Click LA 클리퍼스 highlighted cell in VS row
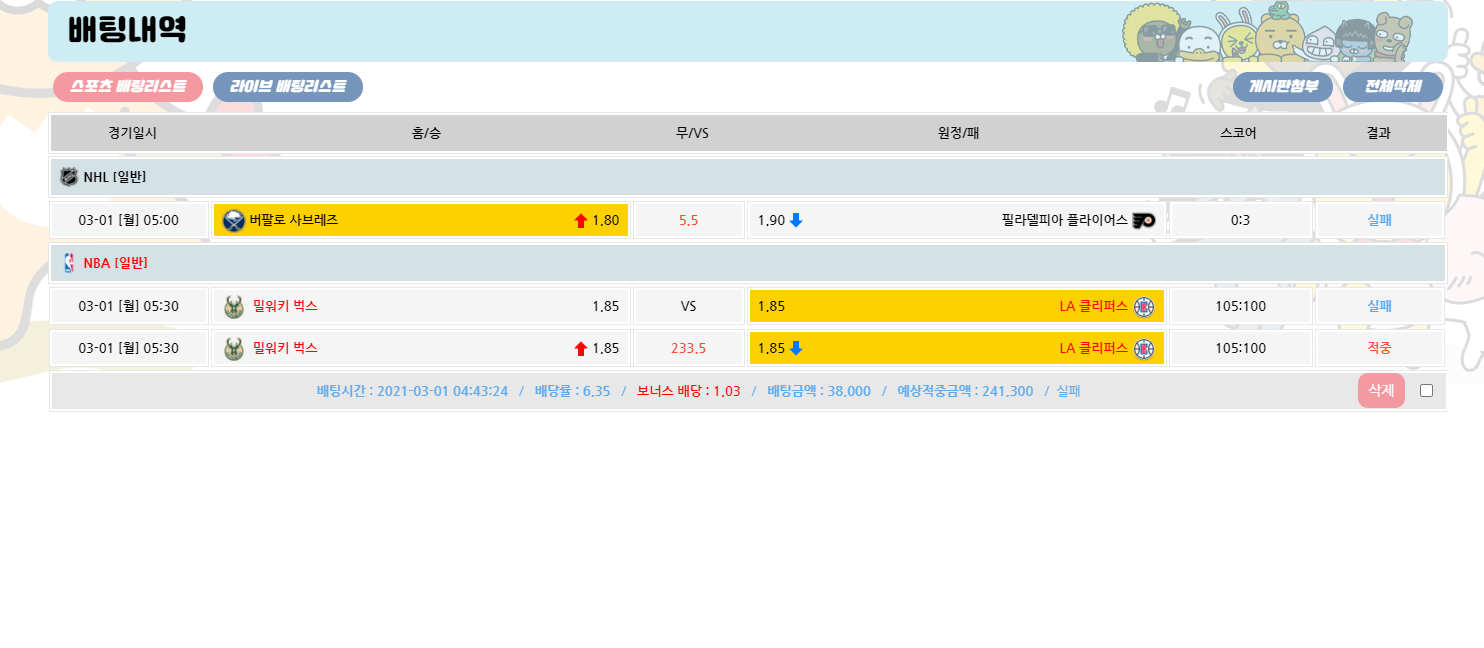 click(x=956, y=307)
